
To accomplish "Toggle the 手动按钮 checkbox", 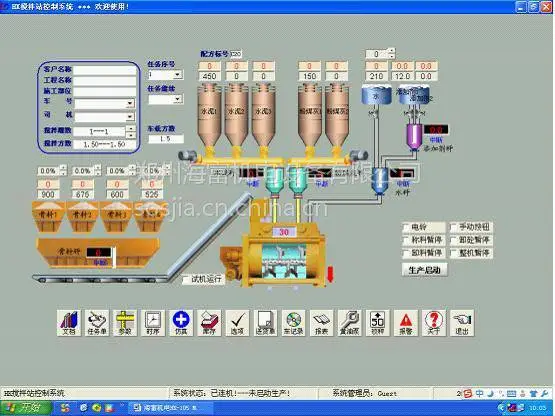I will [453, 227].
